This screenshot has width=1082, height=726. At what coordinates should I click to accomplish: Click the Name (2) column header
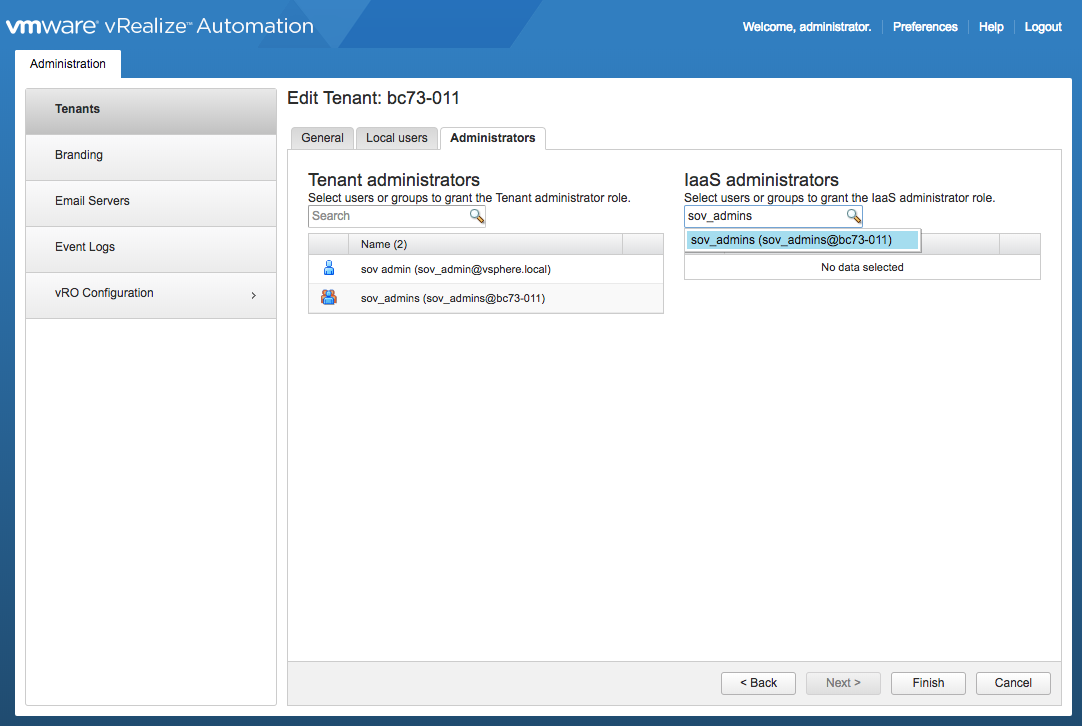[485, 244]
